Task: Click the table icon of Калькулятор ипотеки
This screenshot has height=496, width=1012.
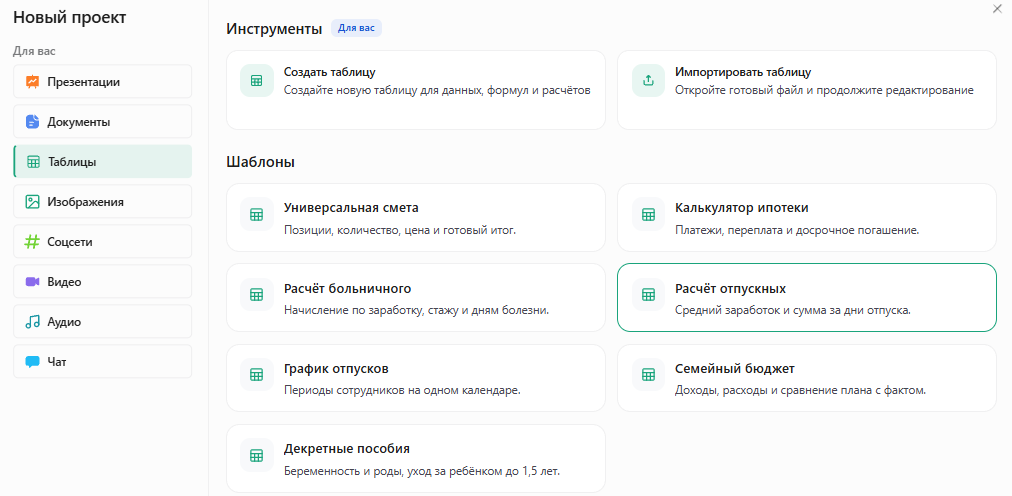Action: tap(648, 214)
